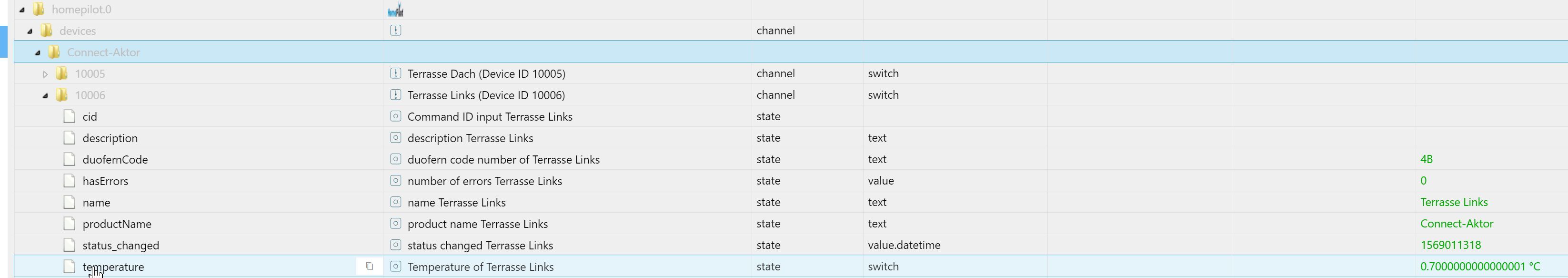Click the name value Terrasse Links in green

[1454, 202]
